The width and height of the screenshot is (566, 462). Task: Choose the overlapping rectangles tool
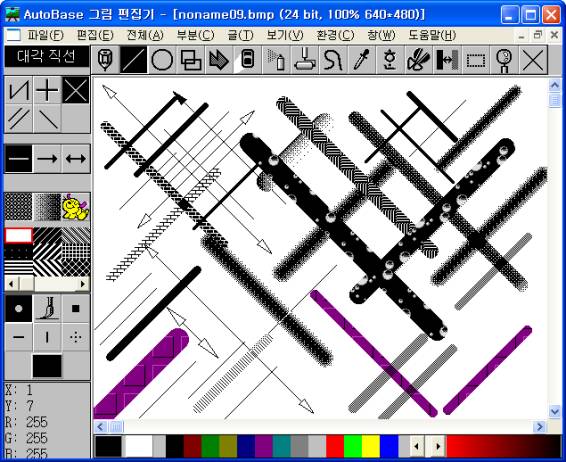191,60
